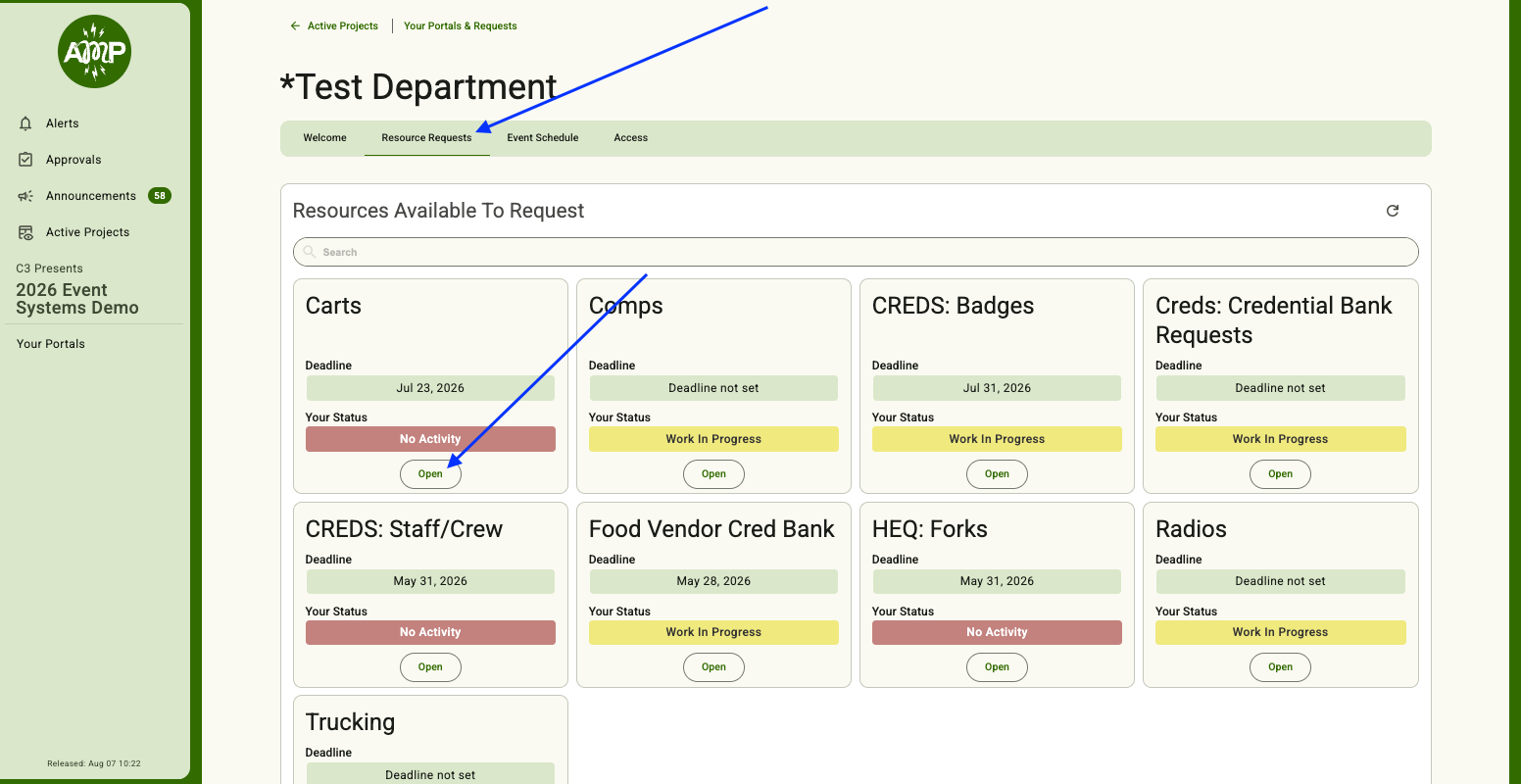Image resolution: width=1521 pixels, height=784 pixels.
Task: Open the CREDS: Badges request
Action: pyautogui.click(x=997, y=474)
